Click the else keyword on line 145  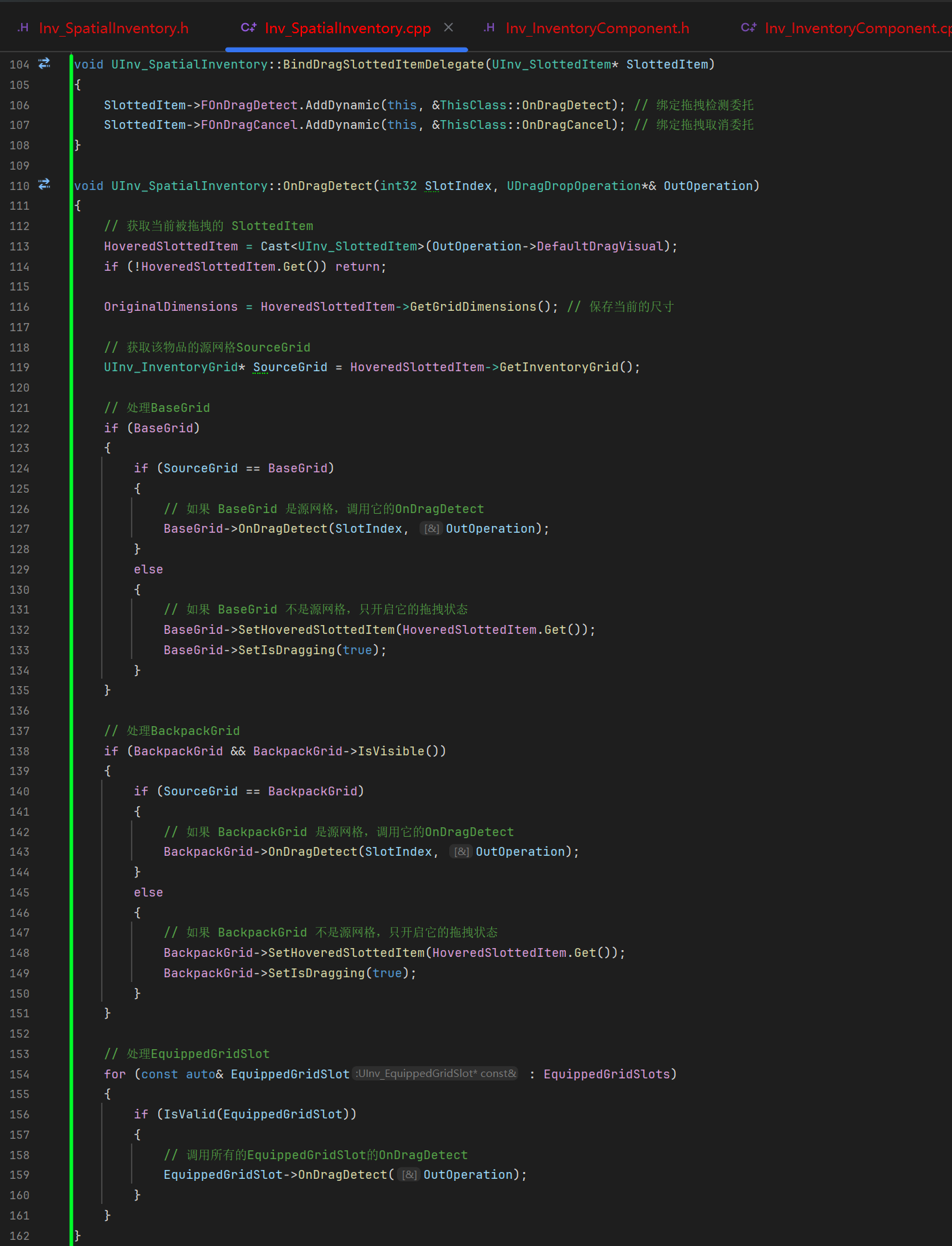pyautogui.click(x=149, y=892)
